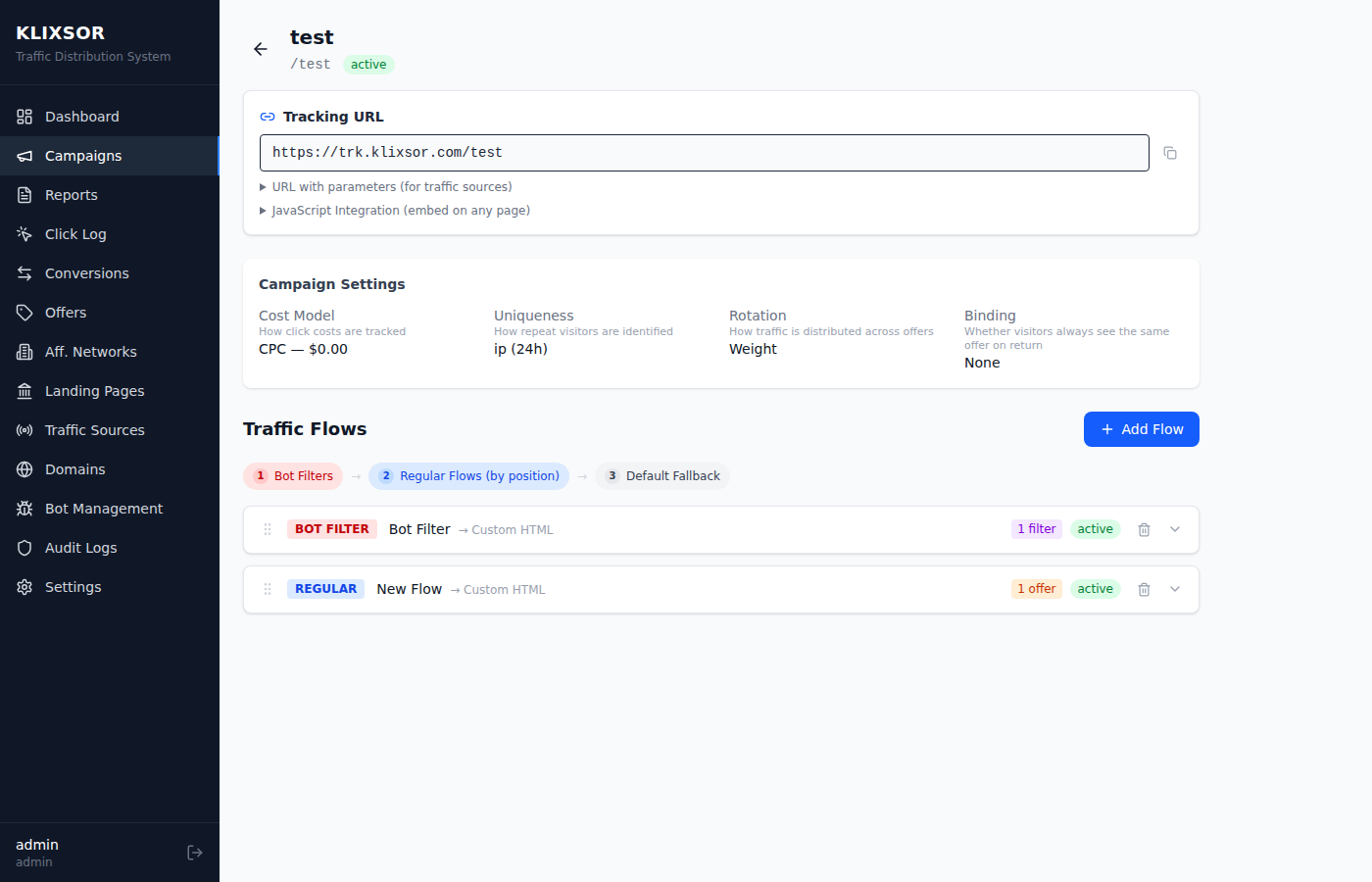Image resolution: width=1372 pixels, height=882 pixels.
Task: Expand the Bot Filter flow details chevron
Action: click(1175, 529)
